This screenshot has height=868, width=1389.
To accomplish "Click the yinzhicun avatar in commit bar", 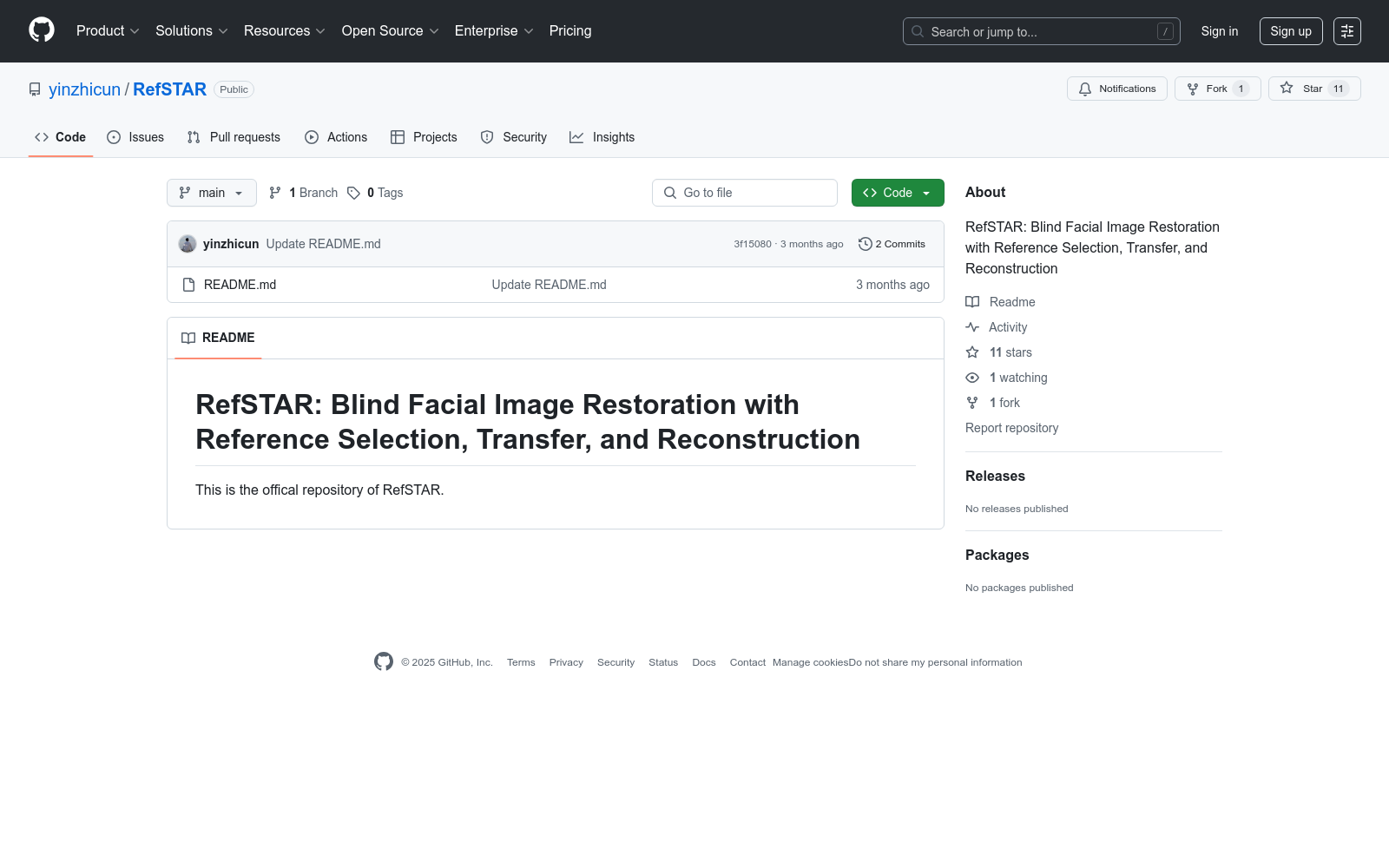I will point(188,244).
